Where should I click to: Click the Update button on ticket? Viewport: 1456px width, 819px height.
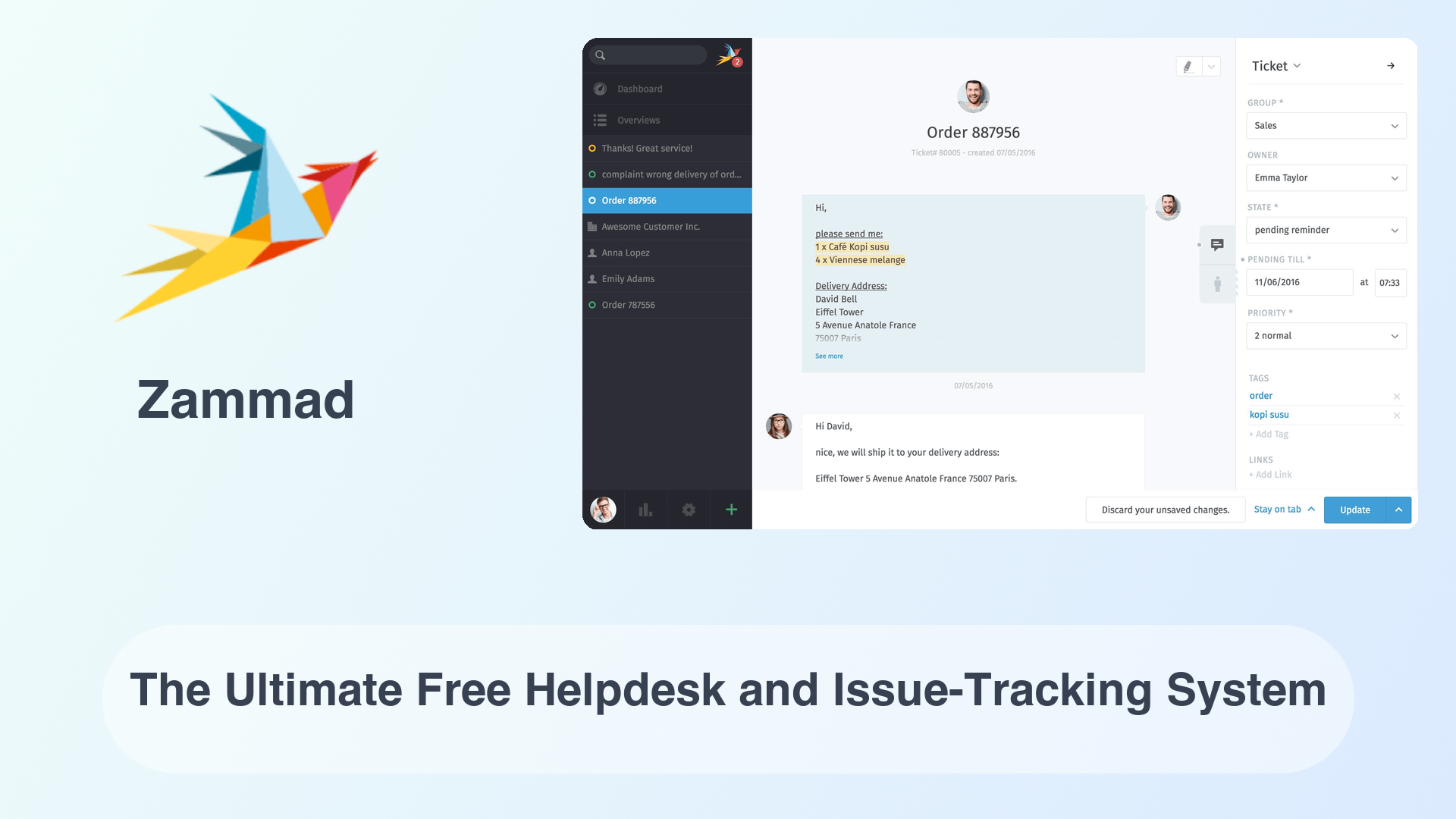pos(1355,510)
